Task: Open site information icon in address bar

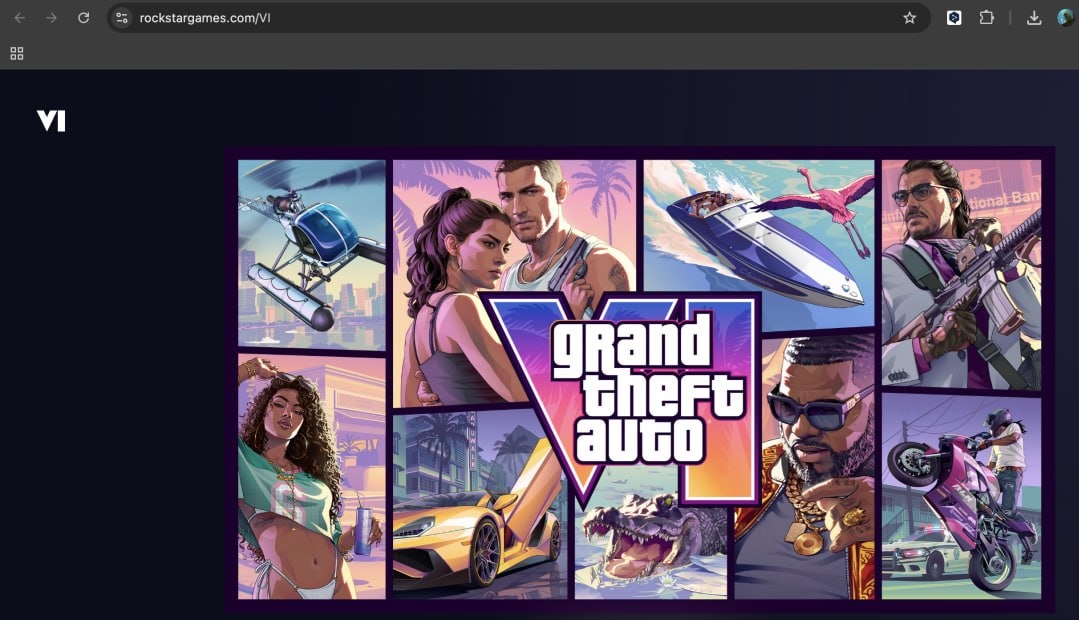Action: pyautogui.click(x=122, y=18)
